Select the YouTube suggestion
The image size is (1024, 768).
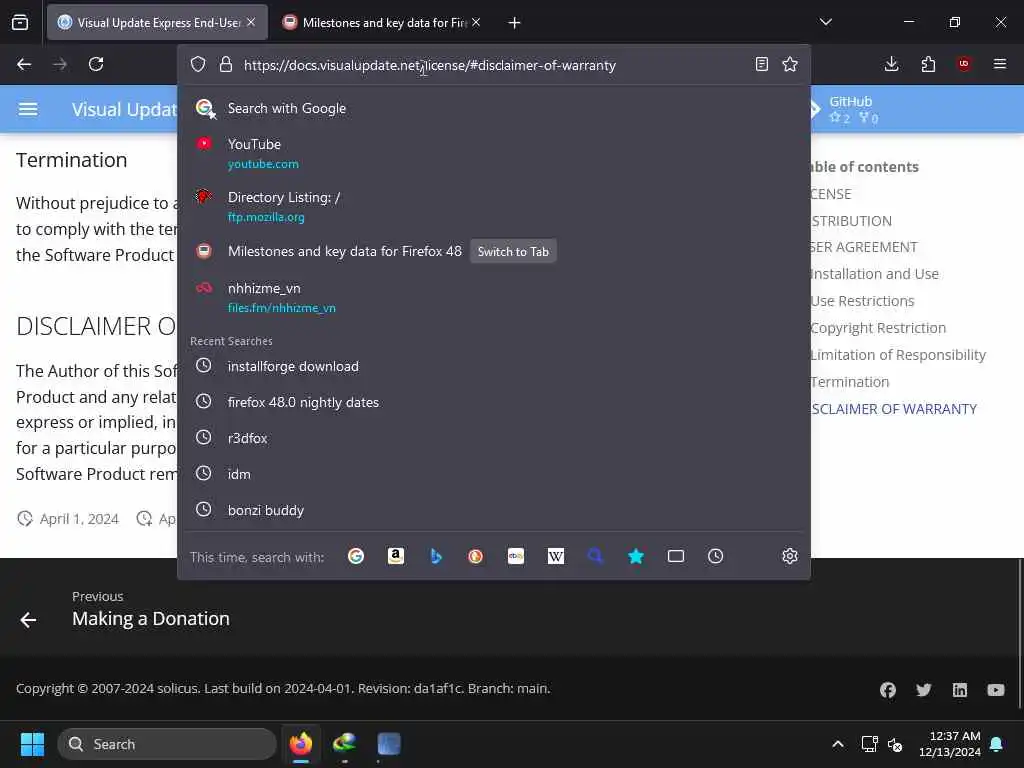point(494,153)
